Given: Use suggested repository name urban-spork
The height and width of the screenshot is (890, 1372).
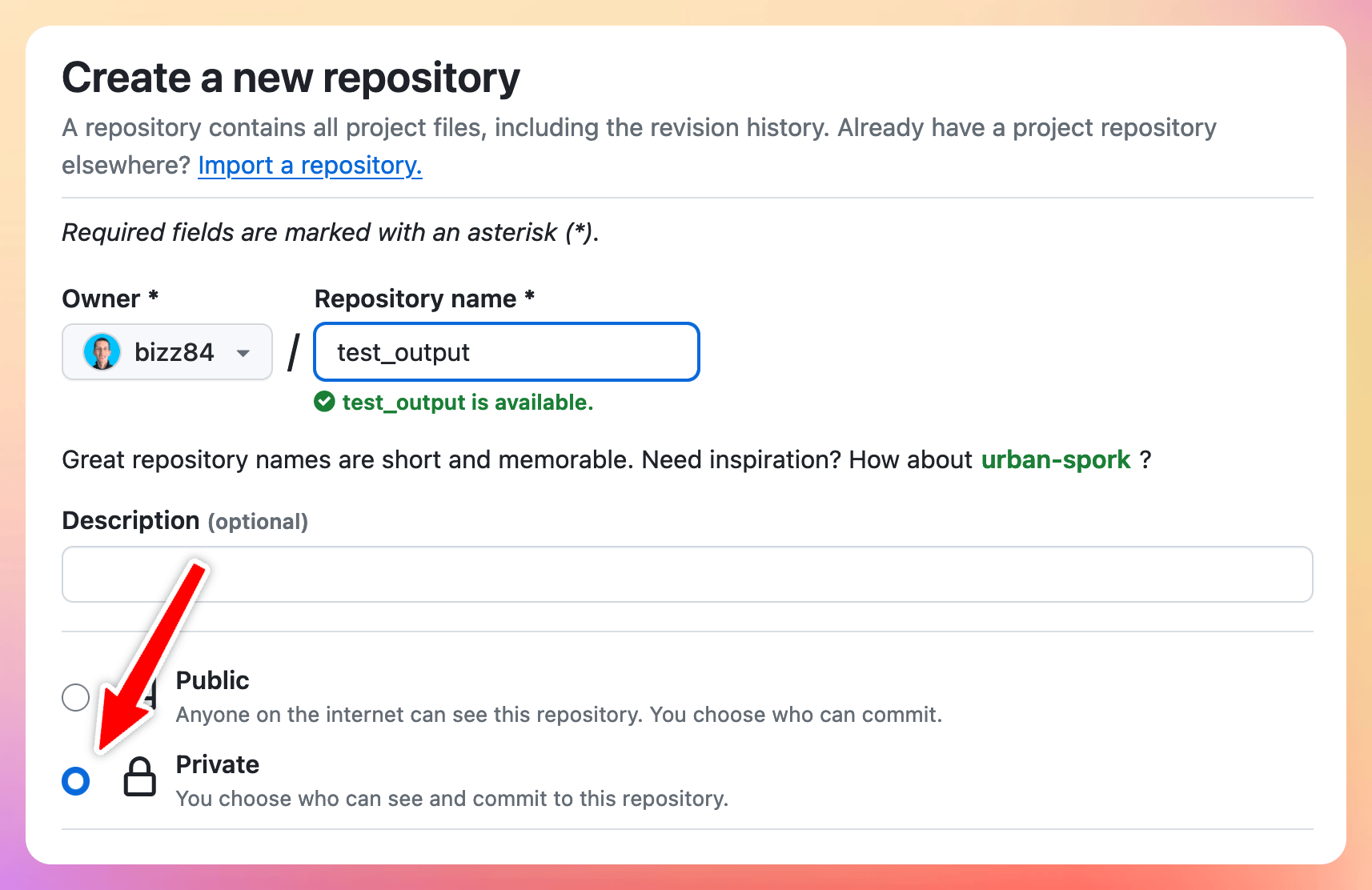Looking at the screenshot, I should pos(1056,459).
